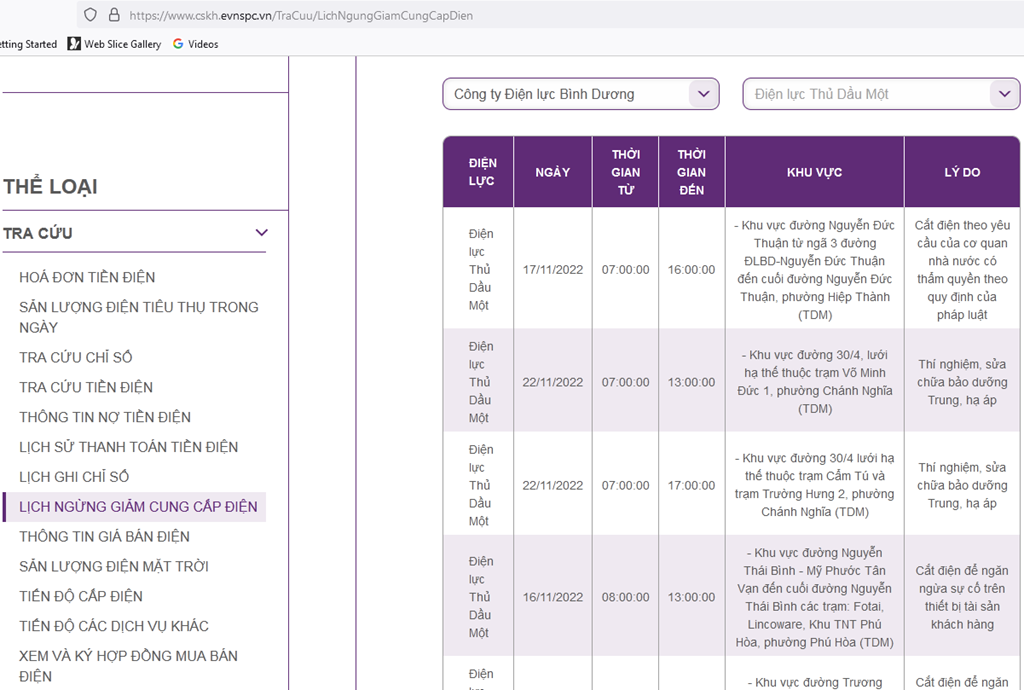Viewport: 1024px width, 690px height.
Task: Click the reason 'Cắt điện theo yêu cầu của cơ quan nhà nước'
Action: [x=962, y=270]
